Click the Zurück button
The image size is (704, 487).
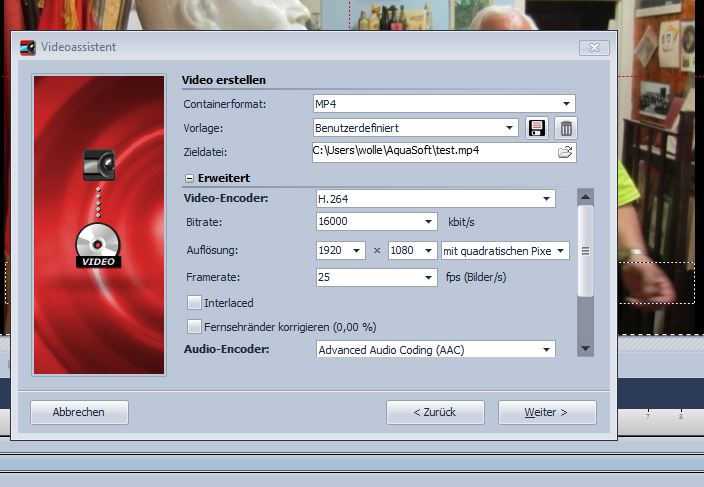point(435,412)
